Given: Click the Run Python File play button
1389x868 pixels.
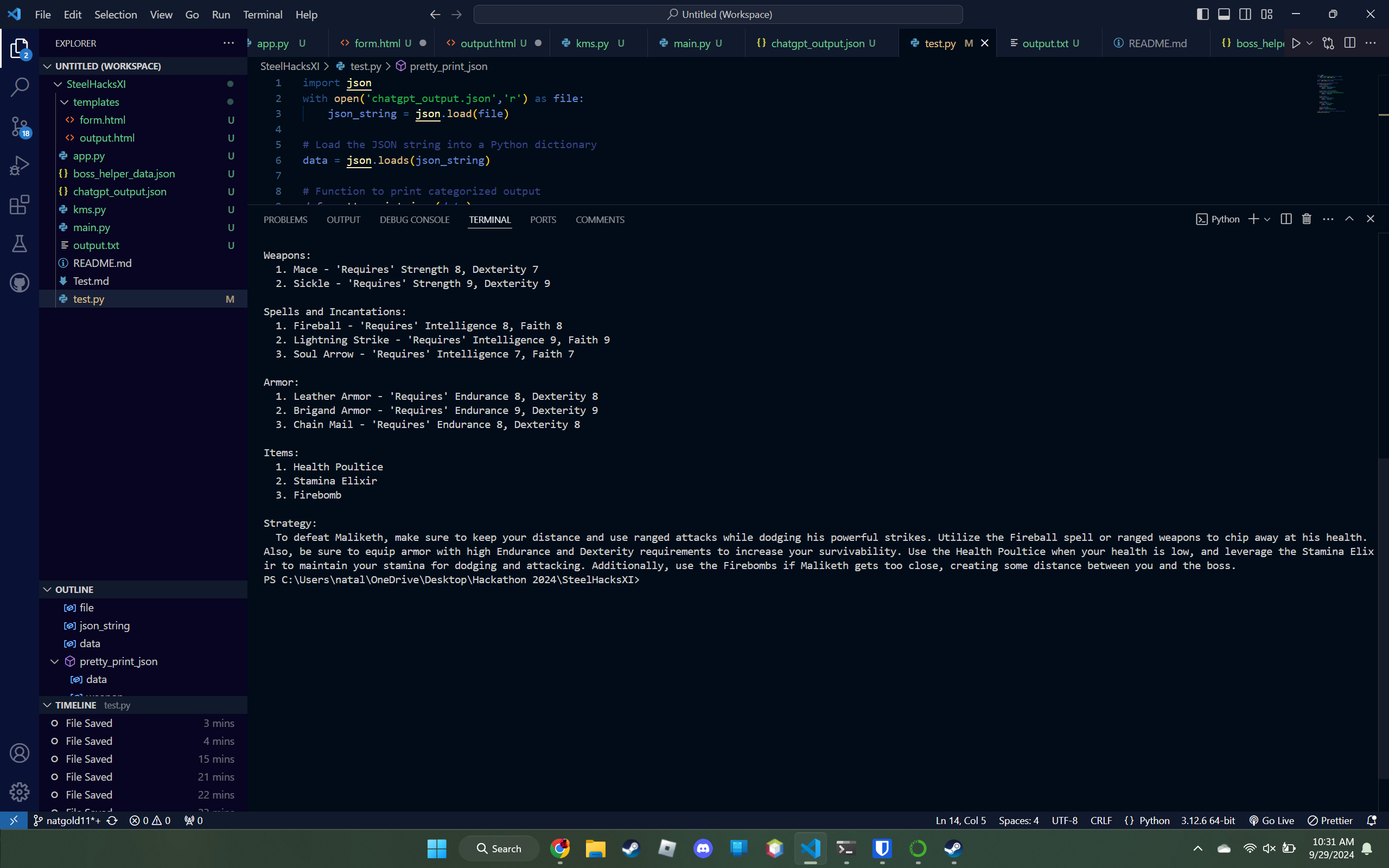Looking at the screenshot, I should click(x=1297, y=42).
